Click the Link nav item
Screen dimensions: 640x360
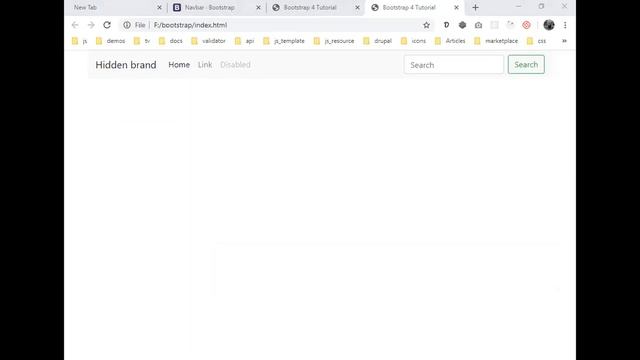point(205,64)
